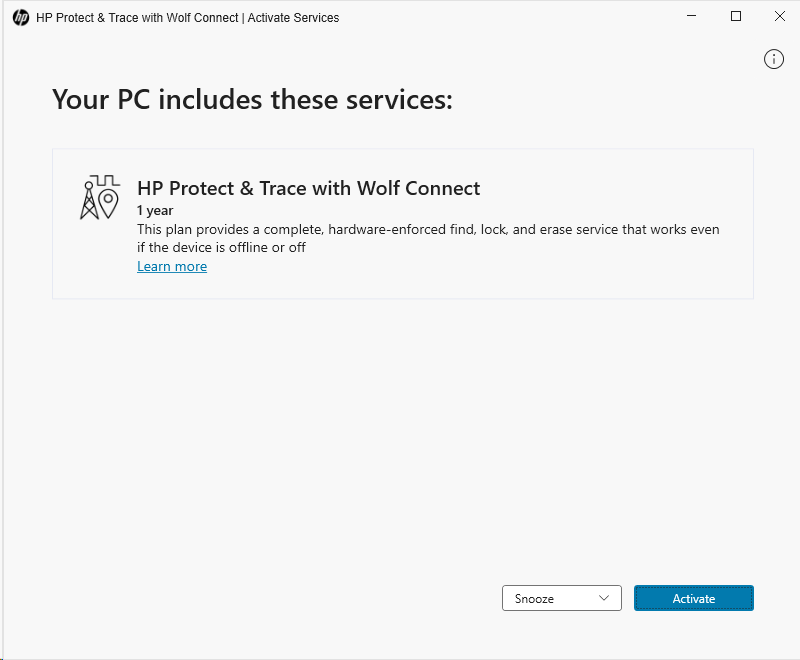Maximize the Activate Services window

[736, 16]
